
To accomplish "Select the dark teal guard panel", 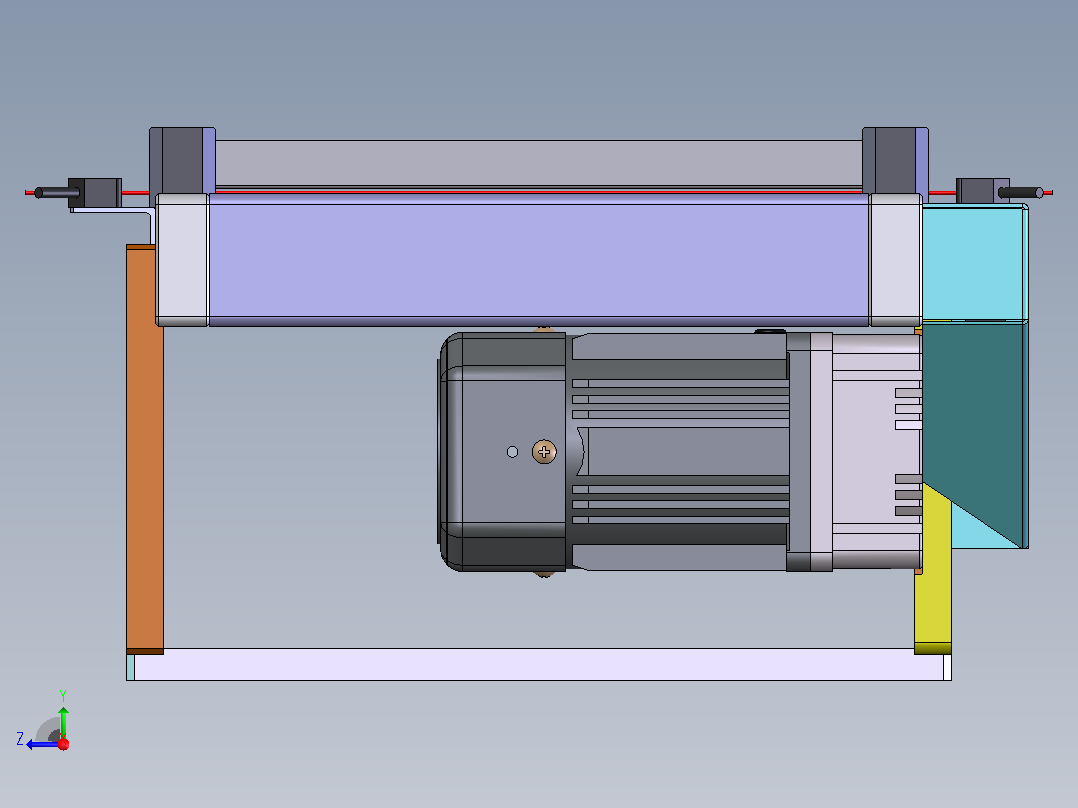I will point(970,426).
